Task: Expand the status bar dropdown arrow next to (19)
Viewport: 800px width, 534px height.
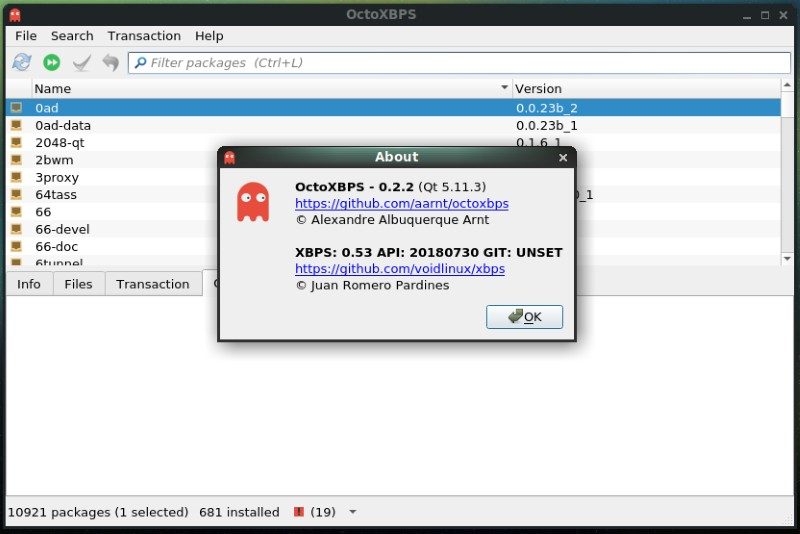Action: pos(353,512)
